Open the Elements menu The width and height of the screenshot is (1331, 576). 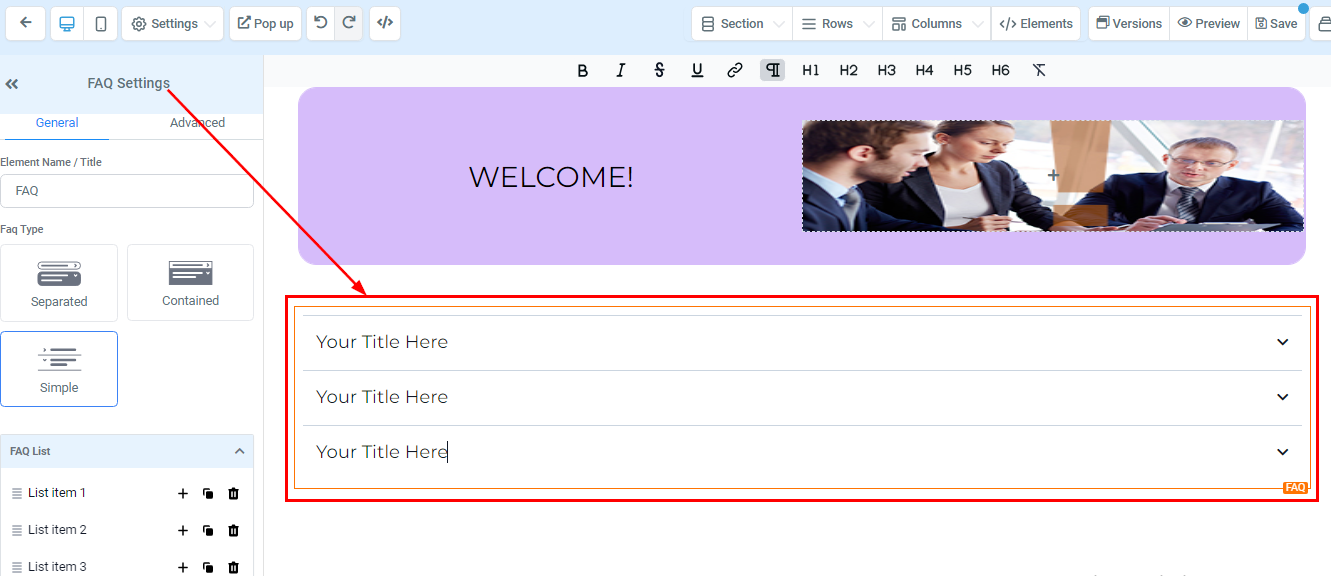(x=1036, y=24)
